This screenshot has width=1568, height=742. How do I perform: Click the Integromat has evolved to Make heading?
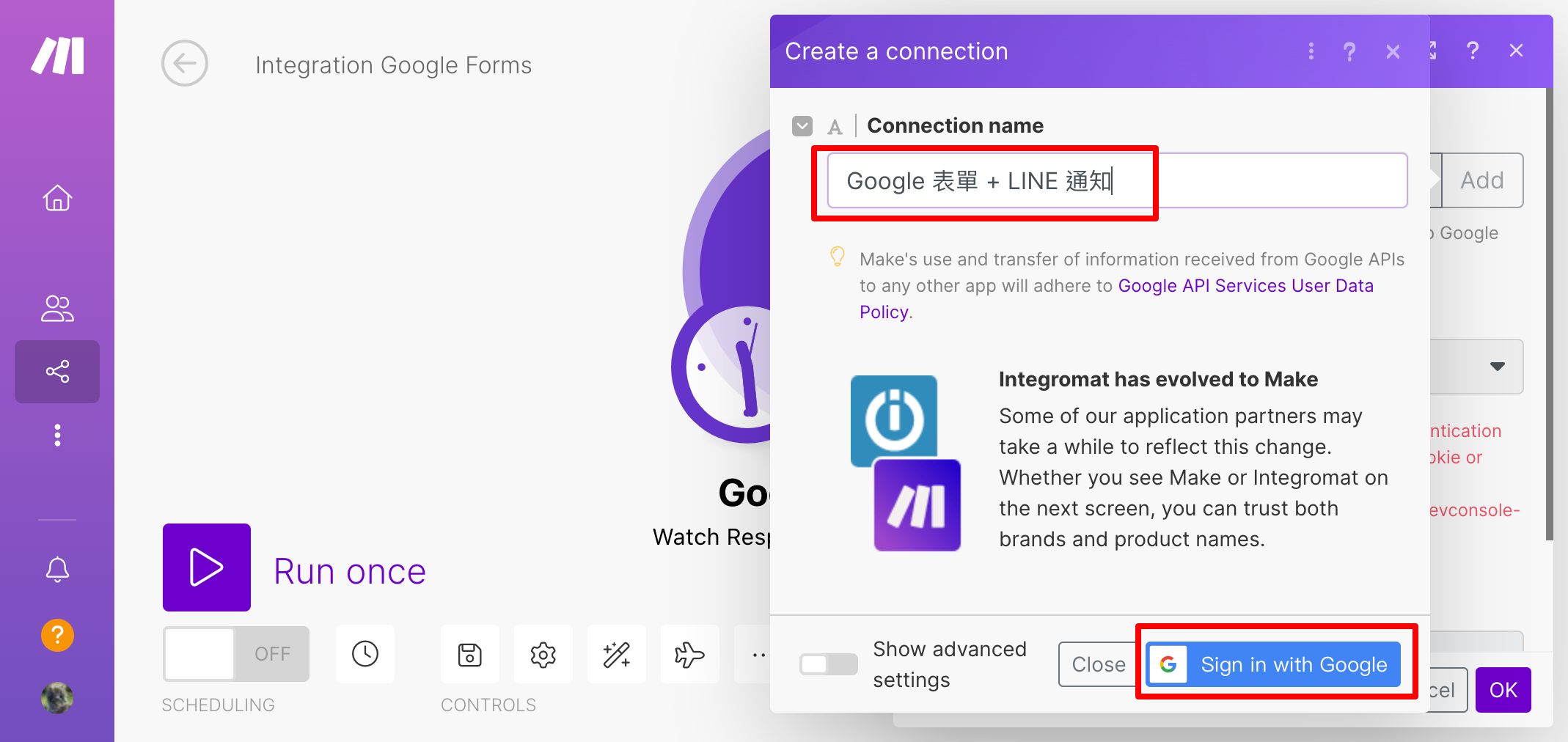pyautogui.click(x=1158, y=379)
